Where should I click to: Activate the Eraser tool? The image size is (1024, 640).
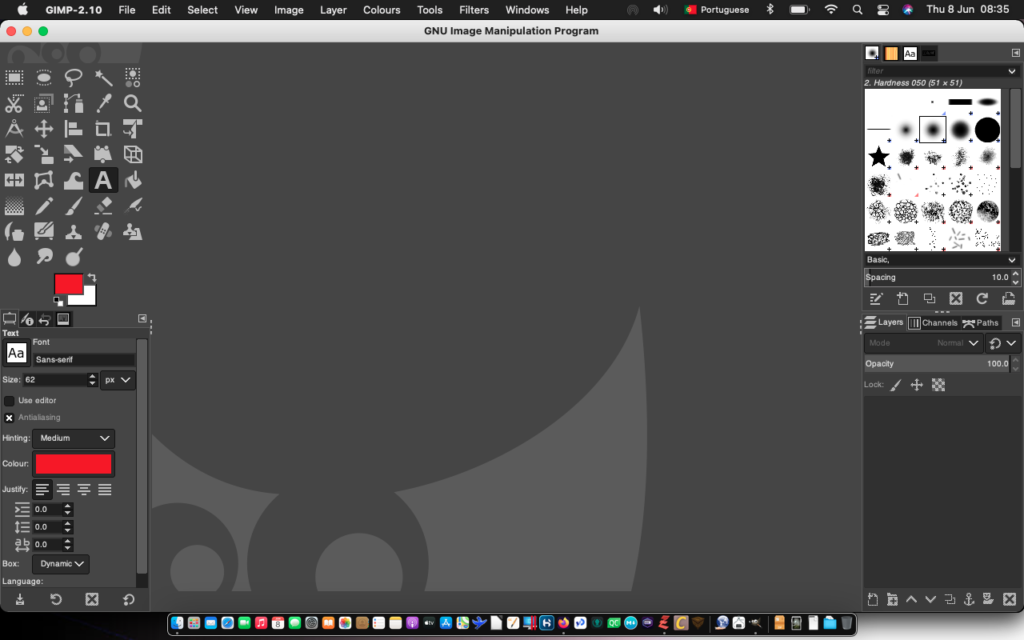click(x=103, y=206)
